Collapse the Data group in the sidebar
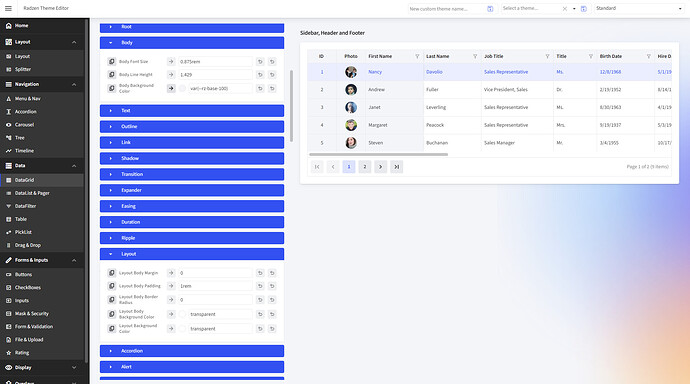Image resolution: width=690 pixels, height=384 pixels. click(42, 166)
